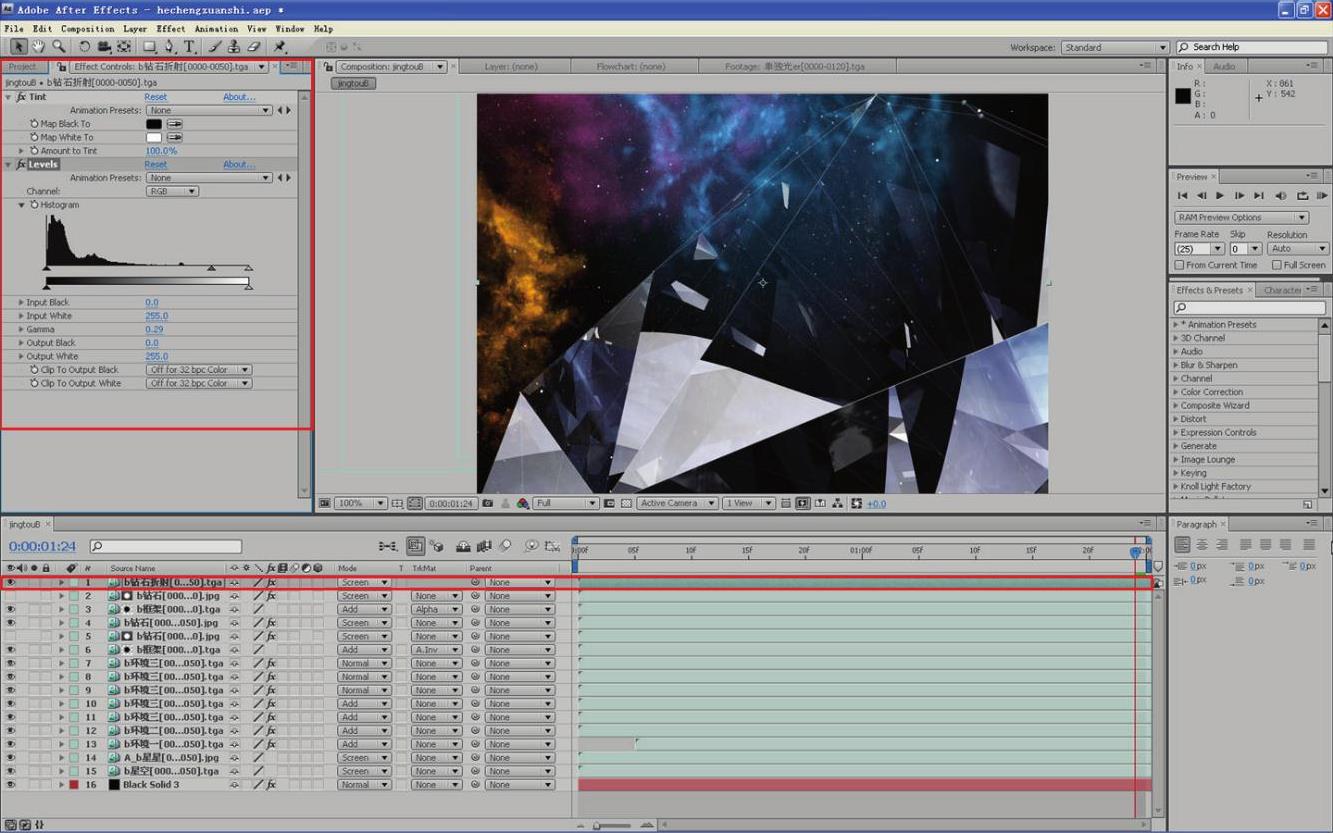This screenshot has height=833, width=1333.
Task: Toggle the Tint effect fx switch
Action: pos(21,97)
